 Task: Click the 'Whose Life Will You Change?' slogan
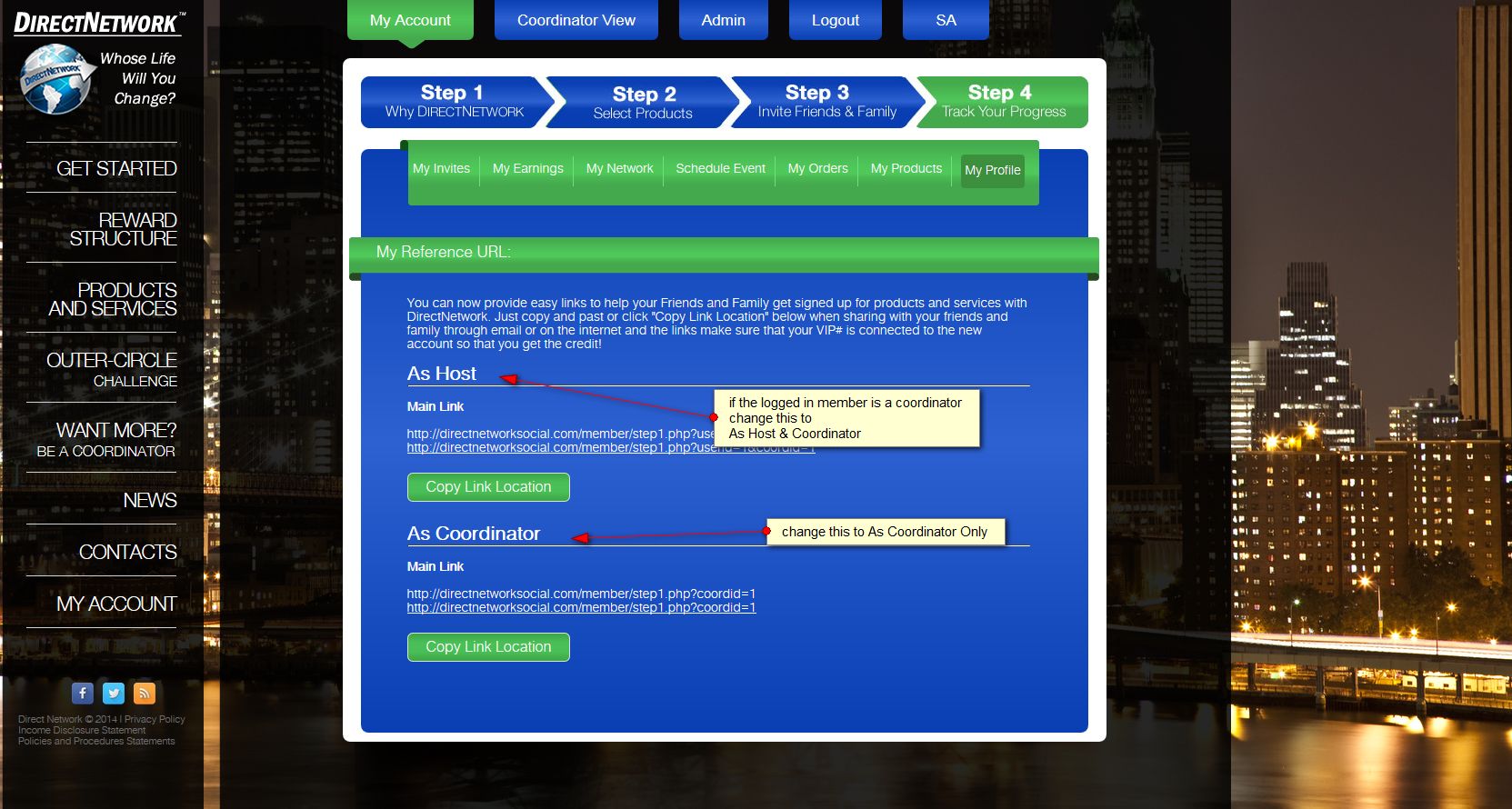click(139, 78)
